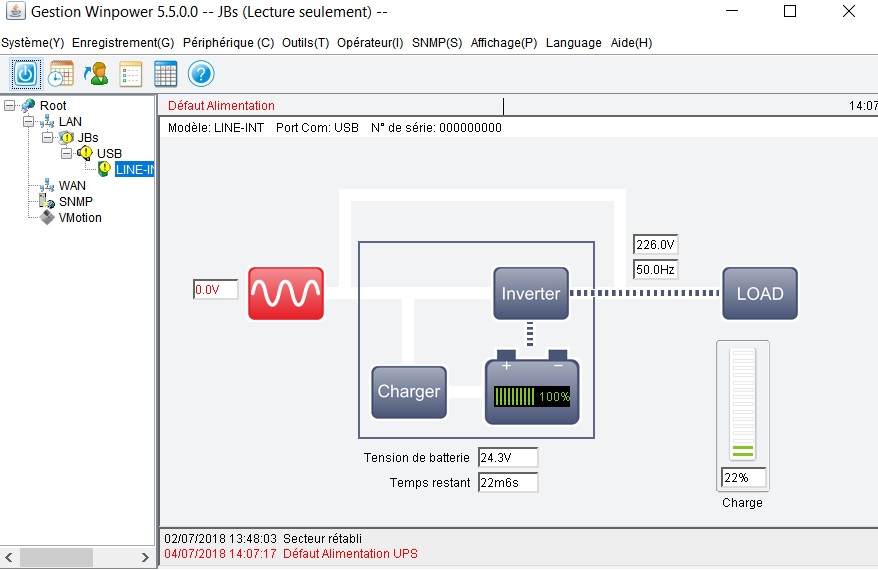Viewport: 878px width, 570px height.
Task: Click the red AC input sine wave icon
Action: pyautogui.click(x=286, y=293)
